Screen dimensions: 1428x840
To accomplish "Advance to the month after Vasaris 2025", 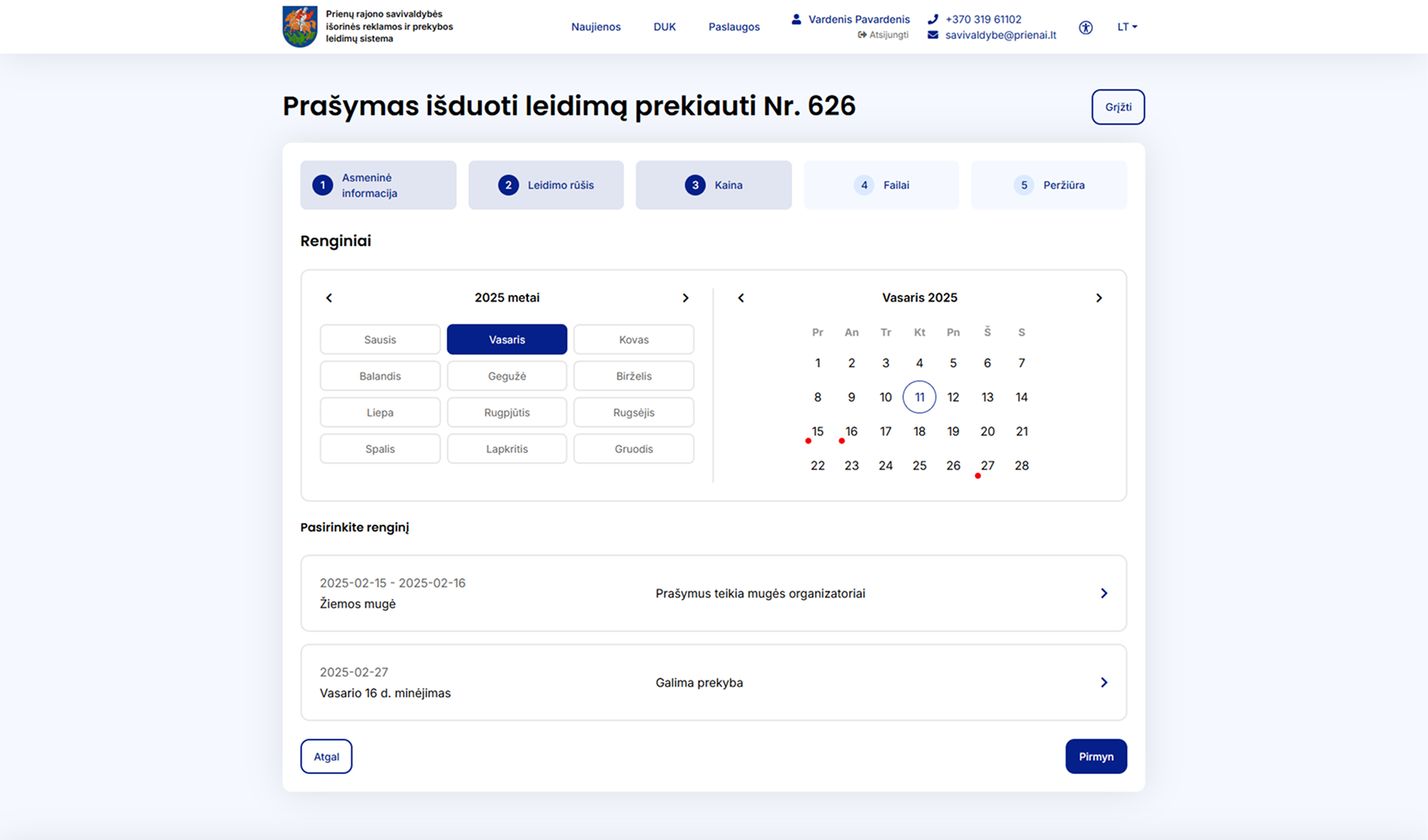I will (1099, 298).
